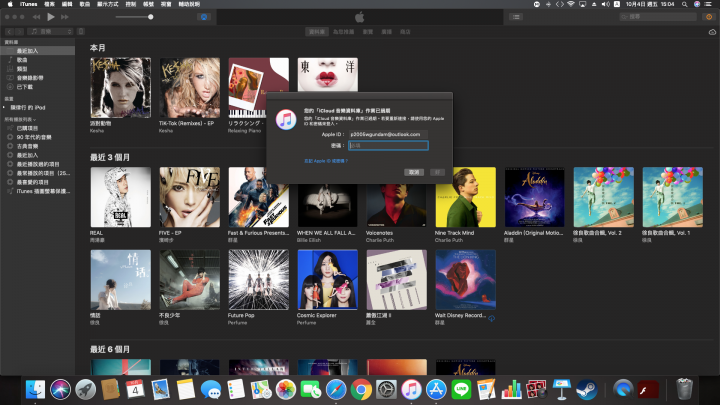Click the iCloud status cloud icon
The height and width of the screenshot is (405, 720).
712,32
